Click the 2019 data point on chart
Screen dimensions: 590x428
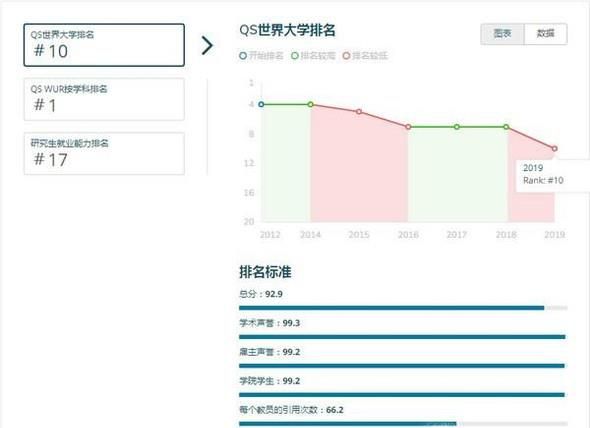tap(555, 149)
